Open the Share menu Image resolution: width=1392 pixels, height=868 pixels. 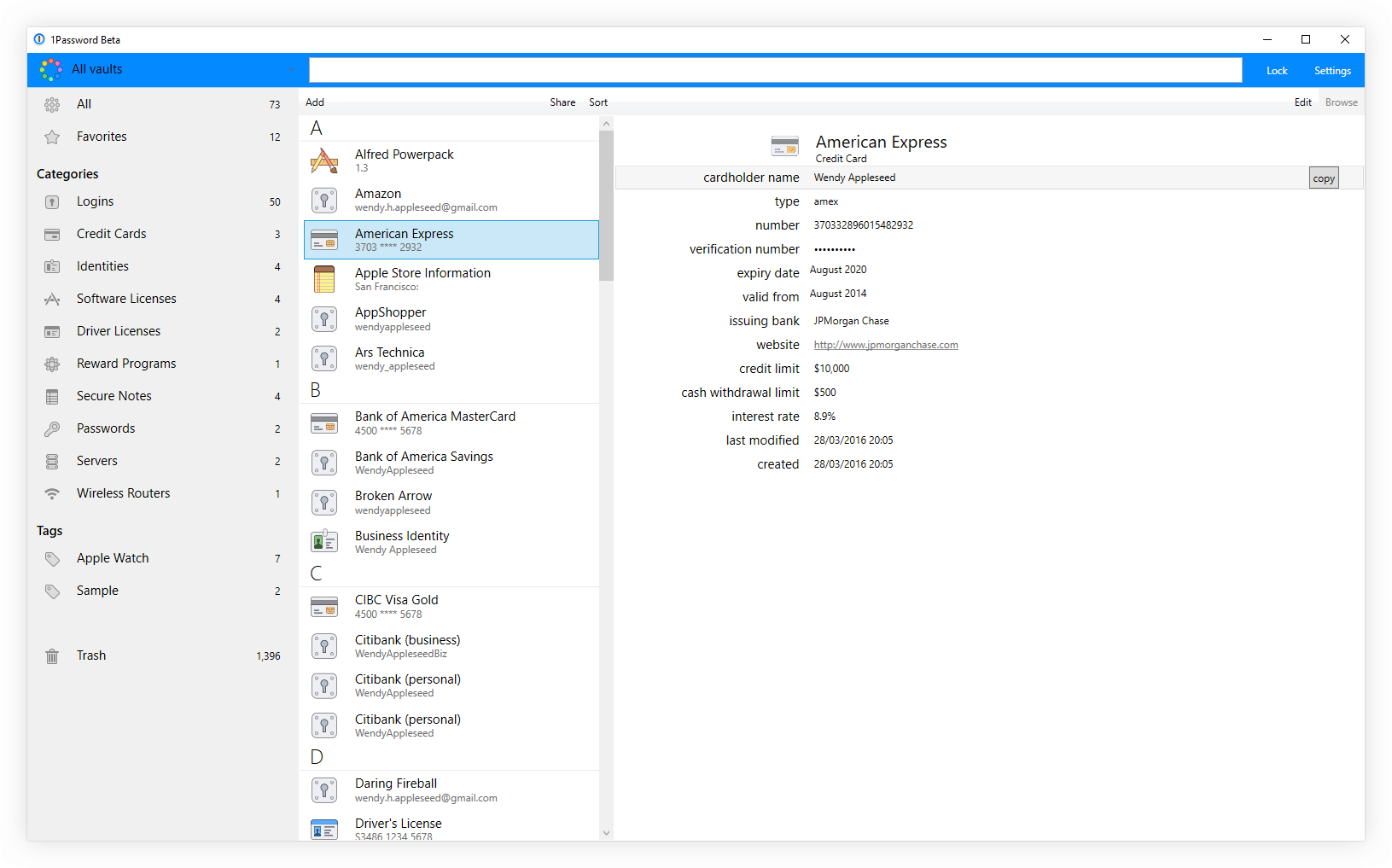[x=562, y=102]
